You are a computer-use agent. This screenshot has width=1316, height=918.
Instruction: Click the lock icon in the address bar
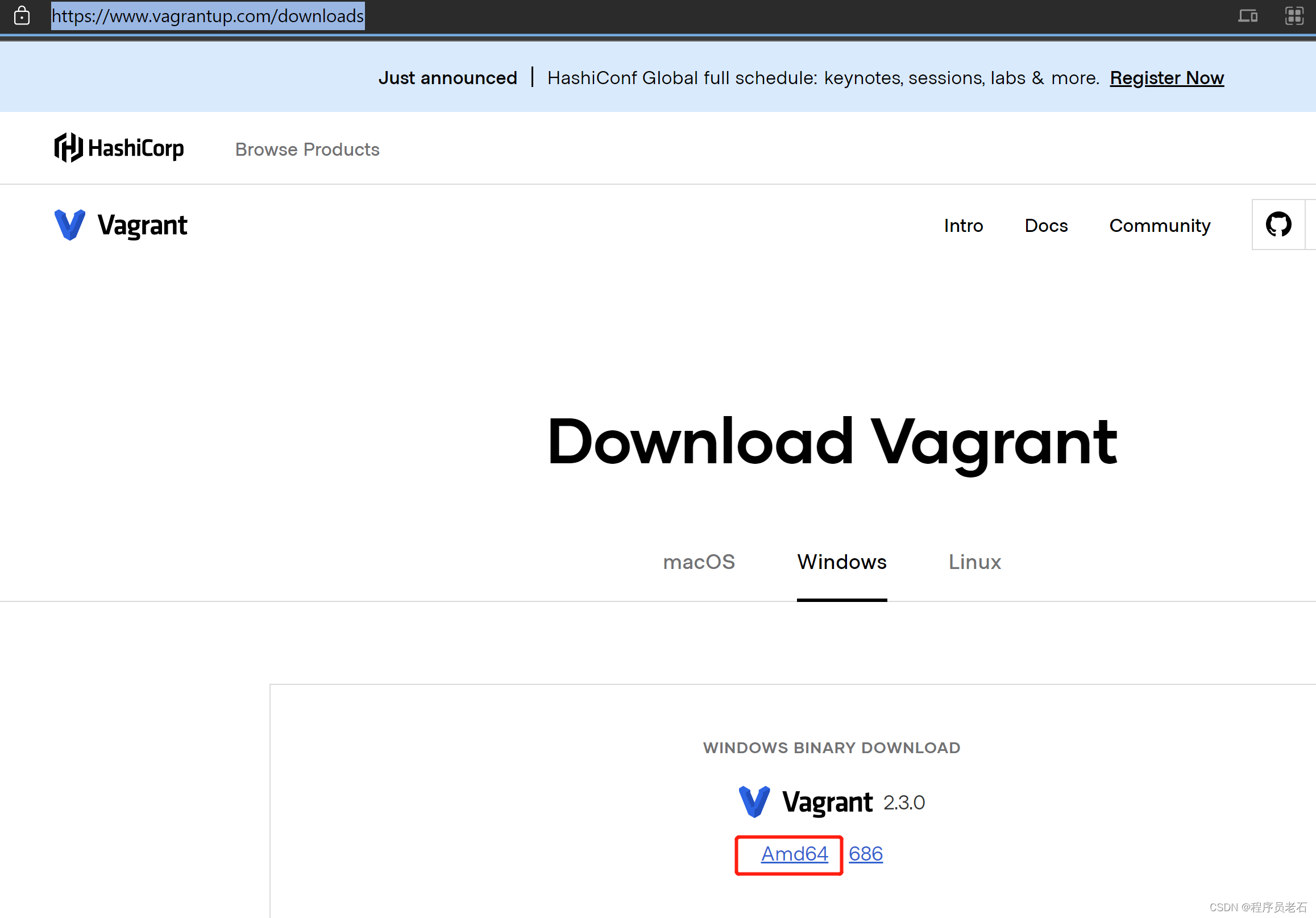click(22, 15)
